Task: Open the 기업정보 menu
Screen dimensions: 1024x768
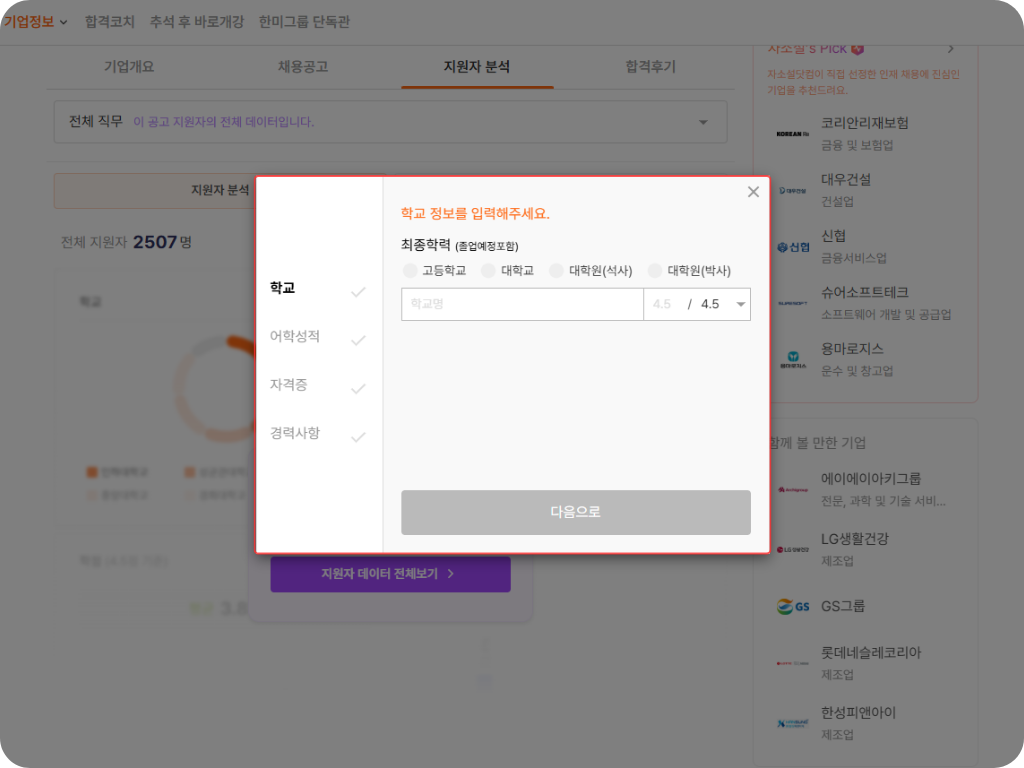Action: 33,20
